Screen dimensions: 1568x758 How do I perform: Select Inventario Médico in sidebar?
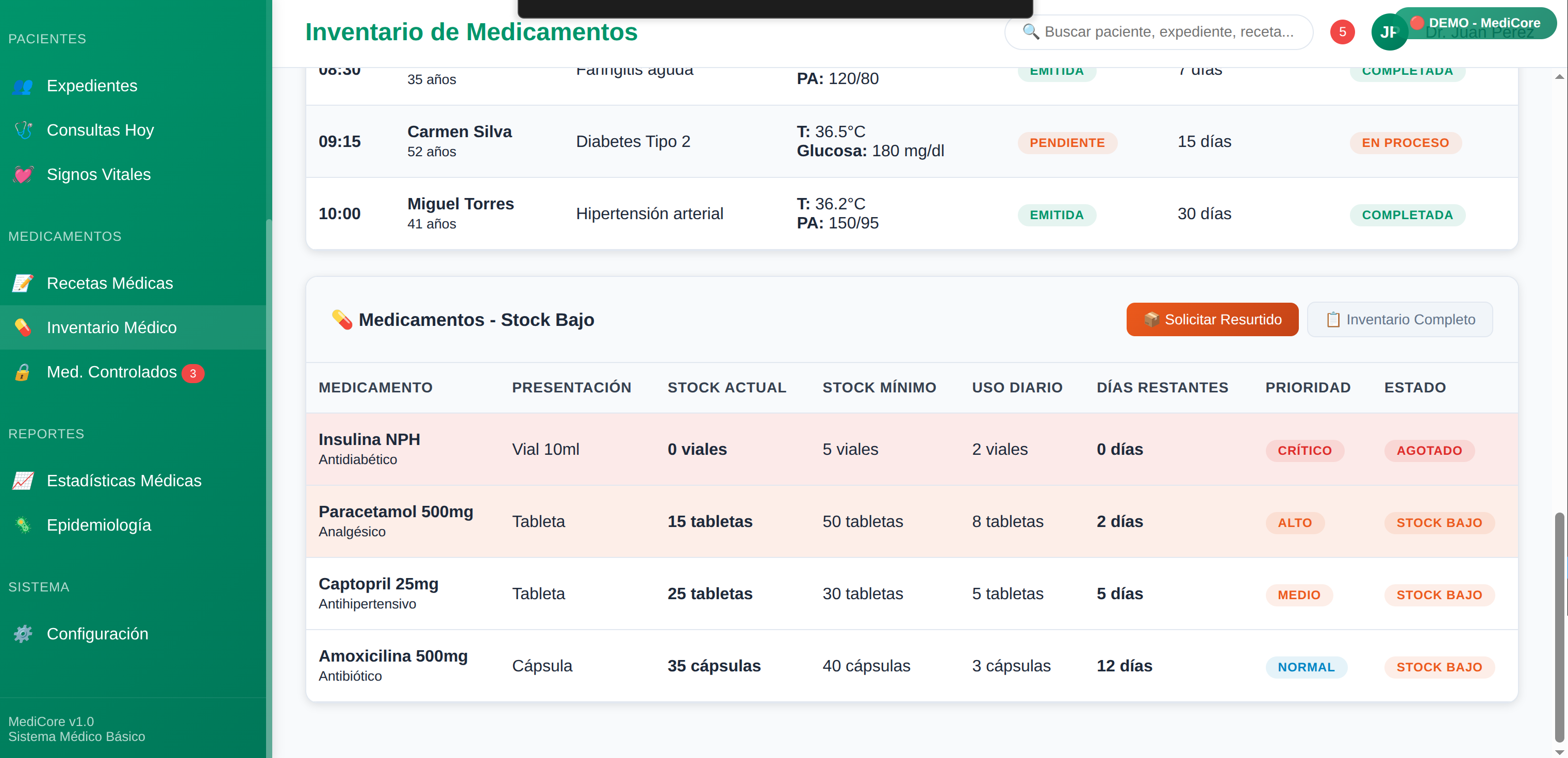[111, 327]
